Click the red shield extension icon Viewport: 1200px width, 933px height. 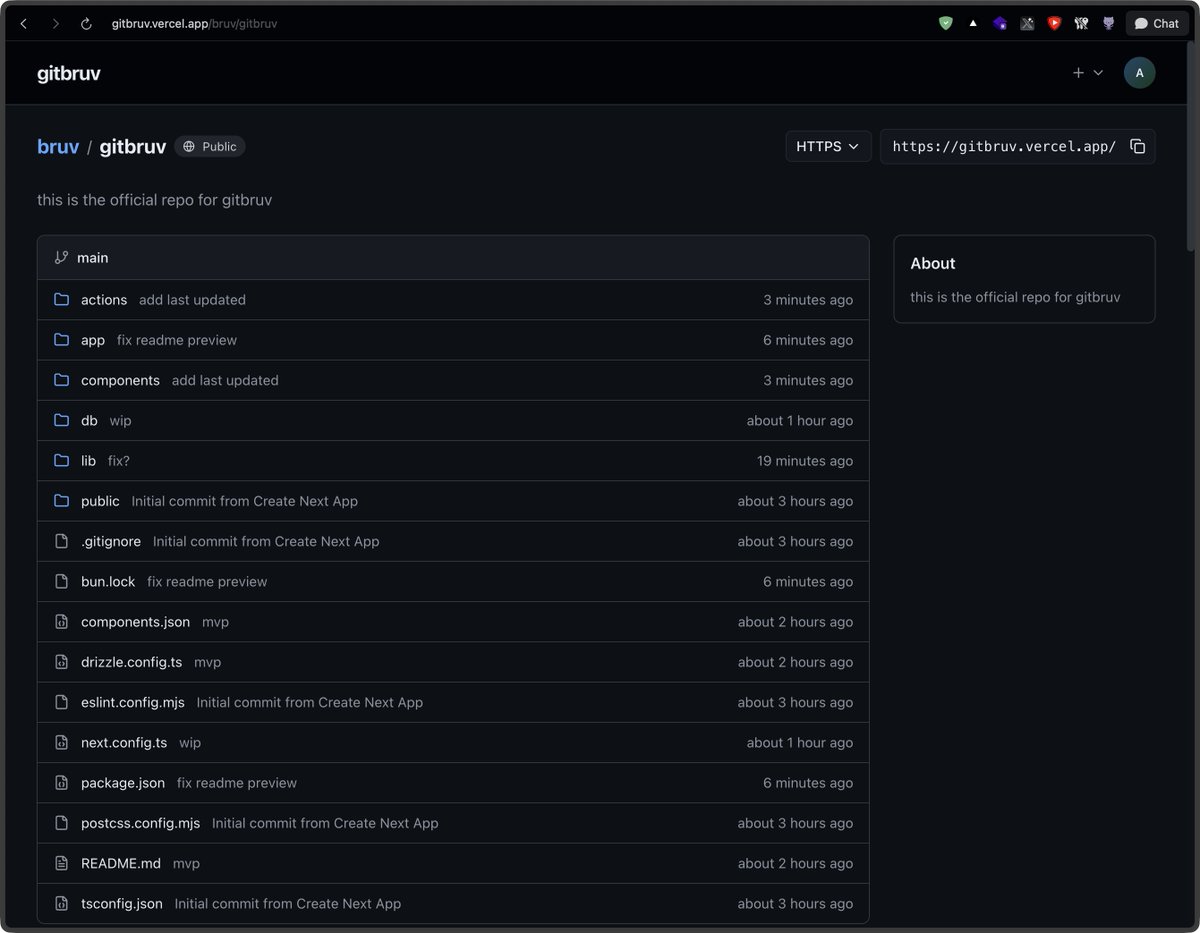[x=1054, y=23]
